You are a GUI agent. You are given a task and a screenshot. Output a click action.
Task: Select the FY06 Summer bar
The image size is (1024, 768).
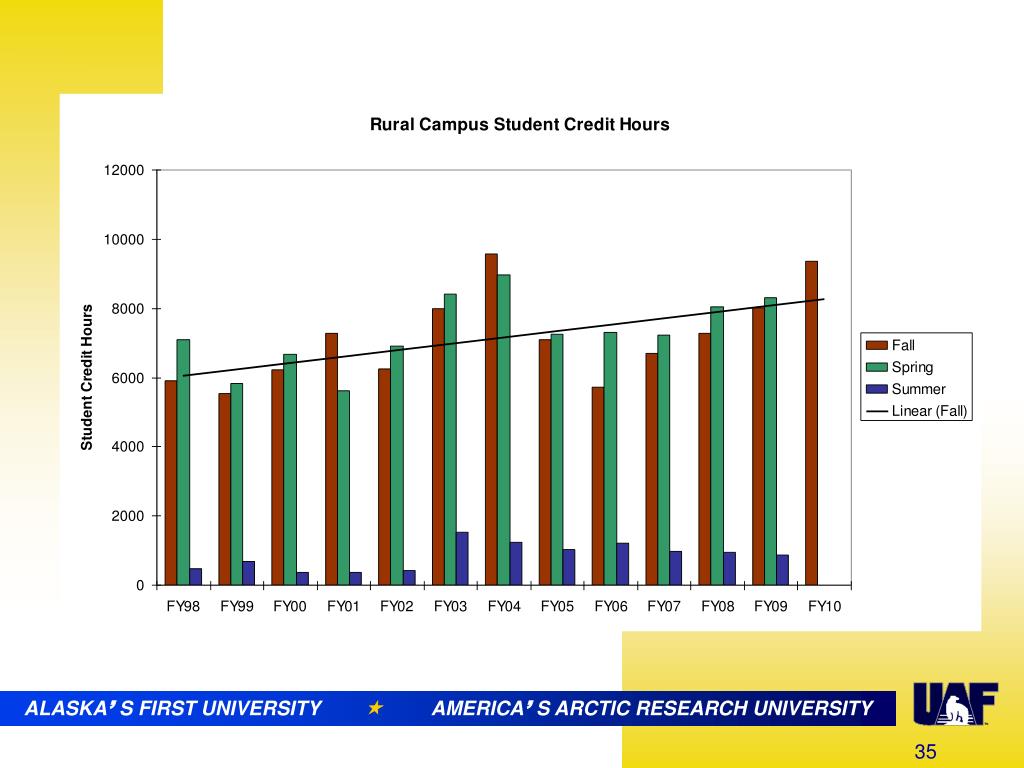[x=622, y=564]
